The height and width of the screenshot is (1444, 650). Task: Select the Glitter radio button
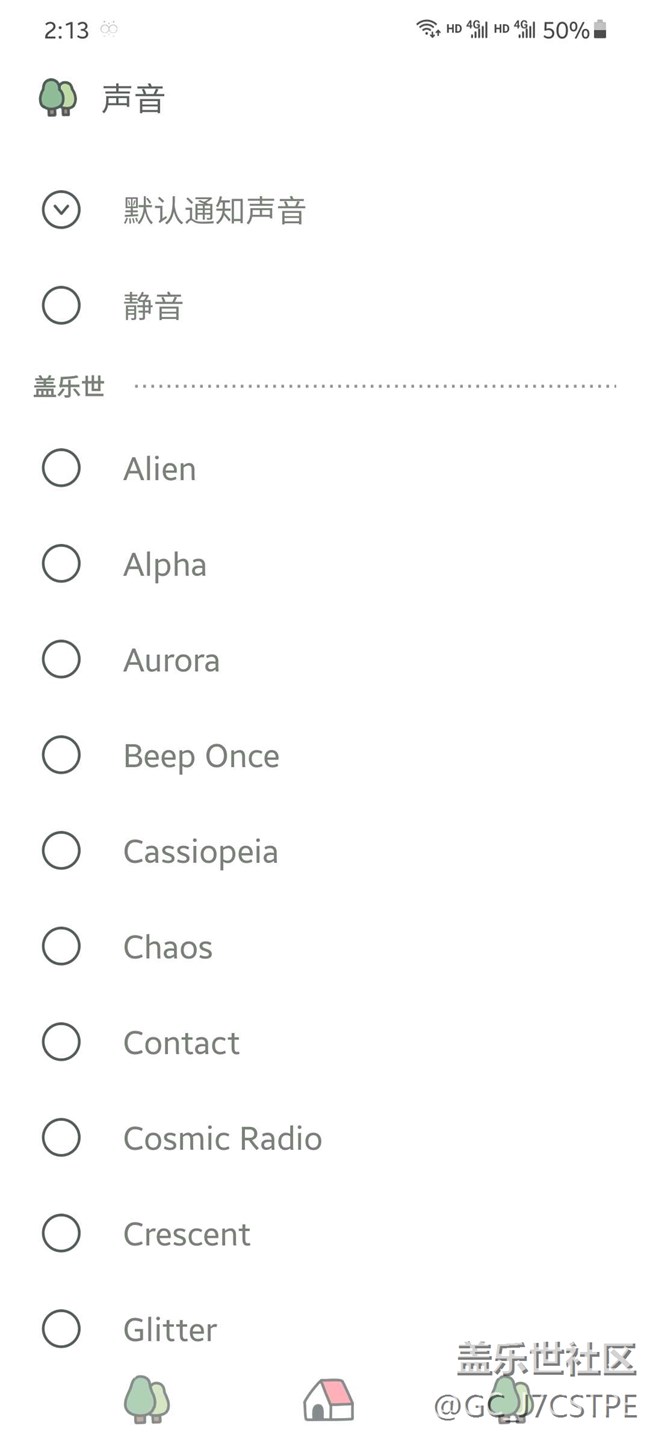tap(61, 1329)
